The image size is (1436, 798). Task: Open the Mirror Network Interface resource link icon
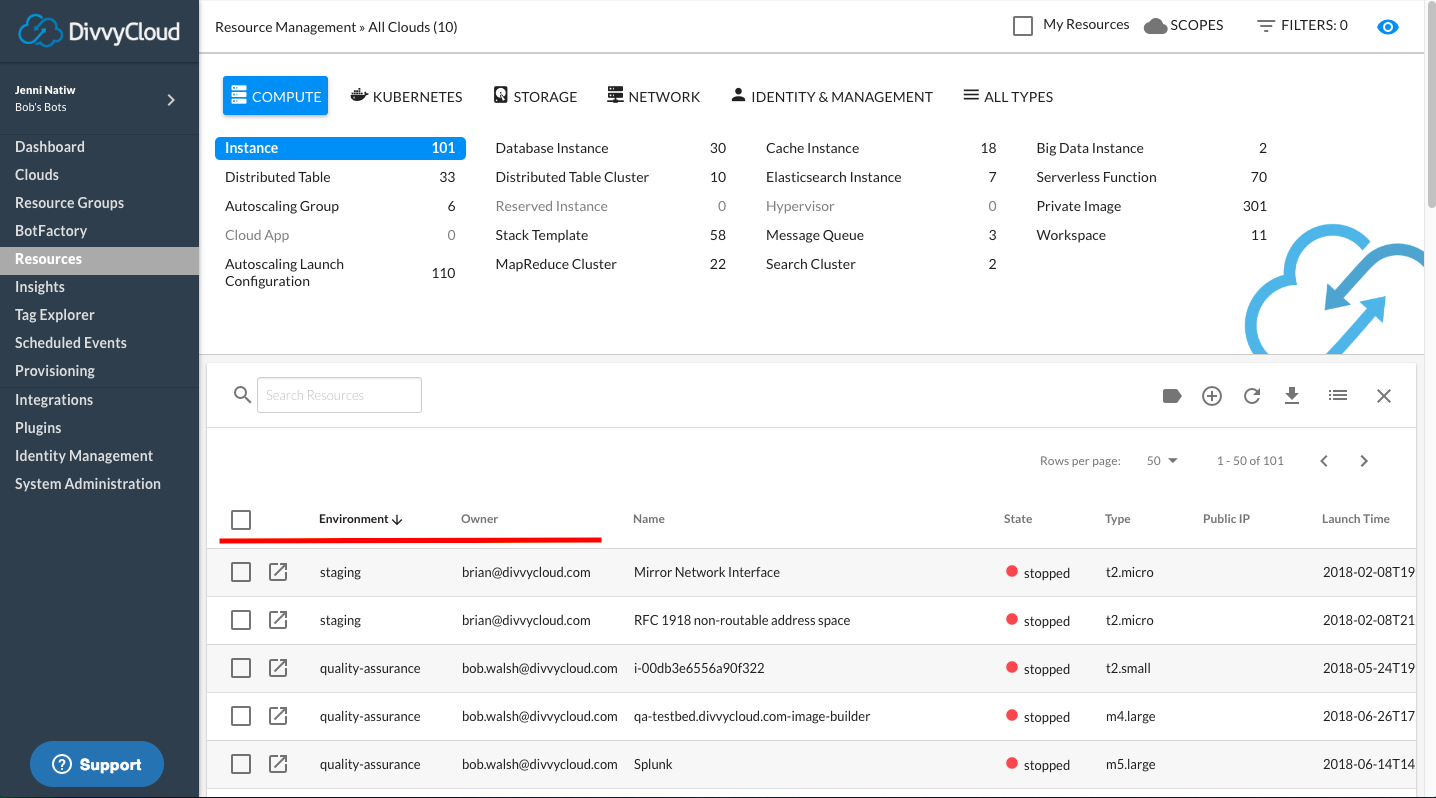pyautogui.click(x=278, y=572)
